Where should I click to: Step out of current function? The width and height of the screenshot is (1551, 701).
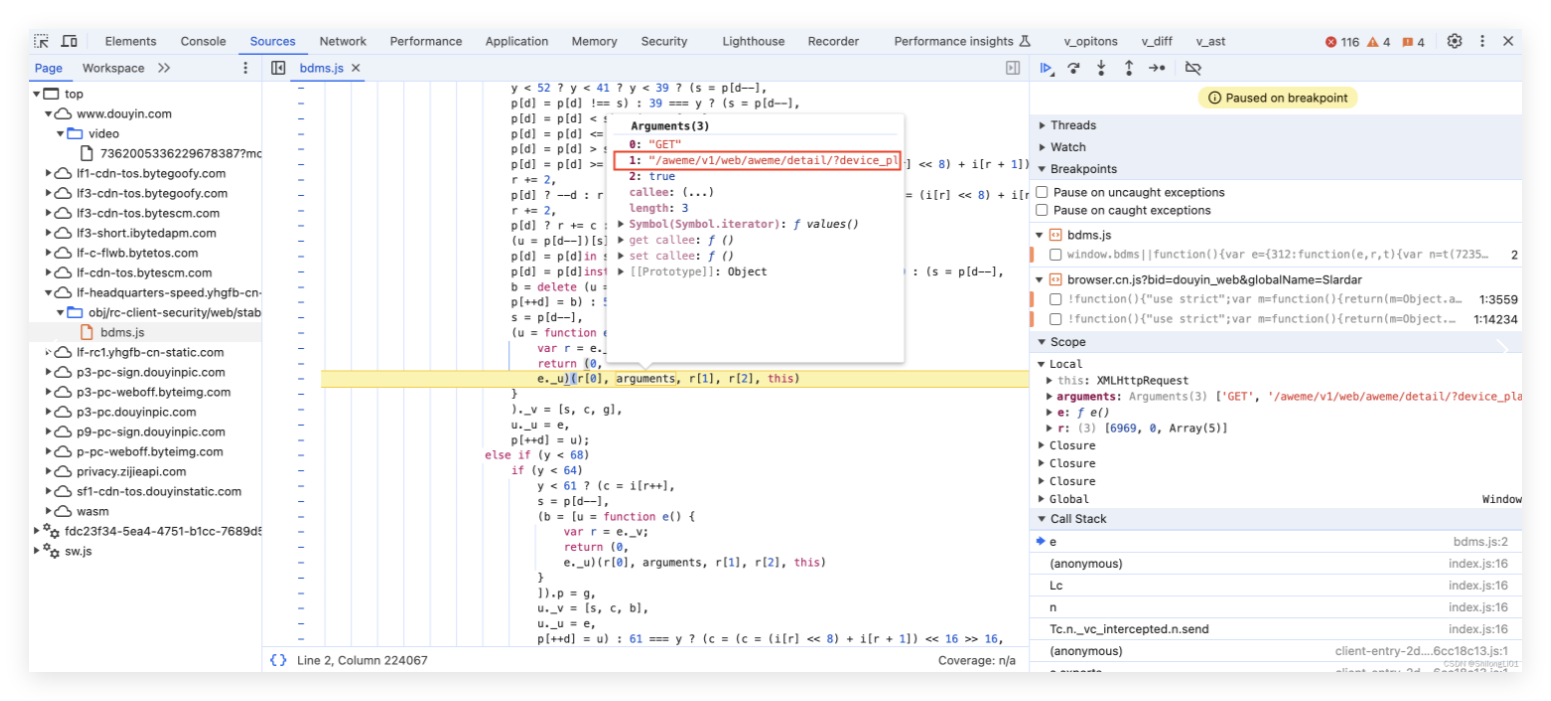click(x=1129, y=68)
